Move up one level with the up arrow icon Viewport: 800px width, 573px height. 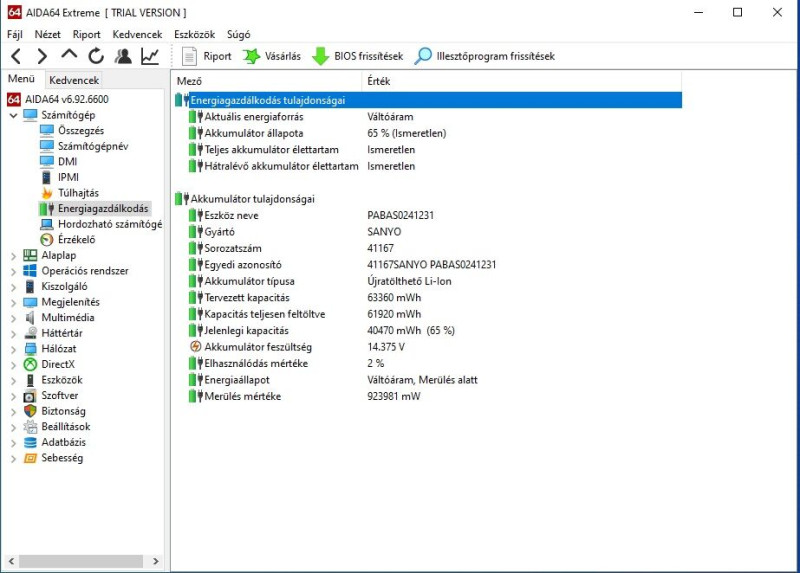pyautogui.click(x=69, y=55)
